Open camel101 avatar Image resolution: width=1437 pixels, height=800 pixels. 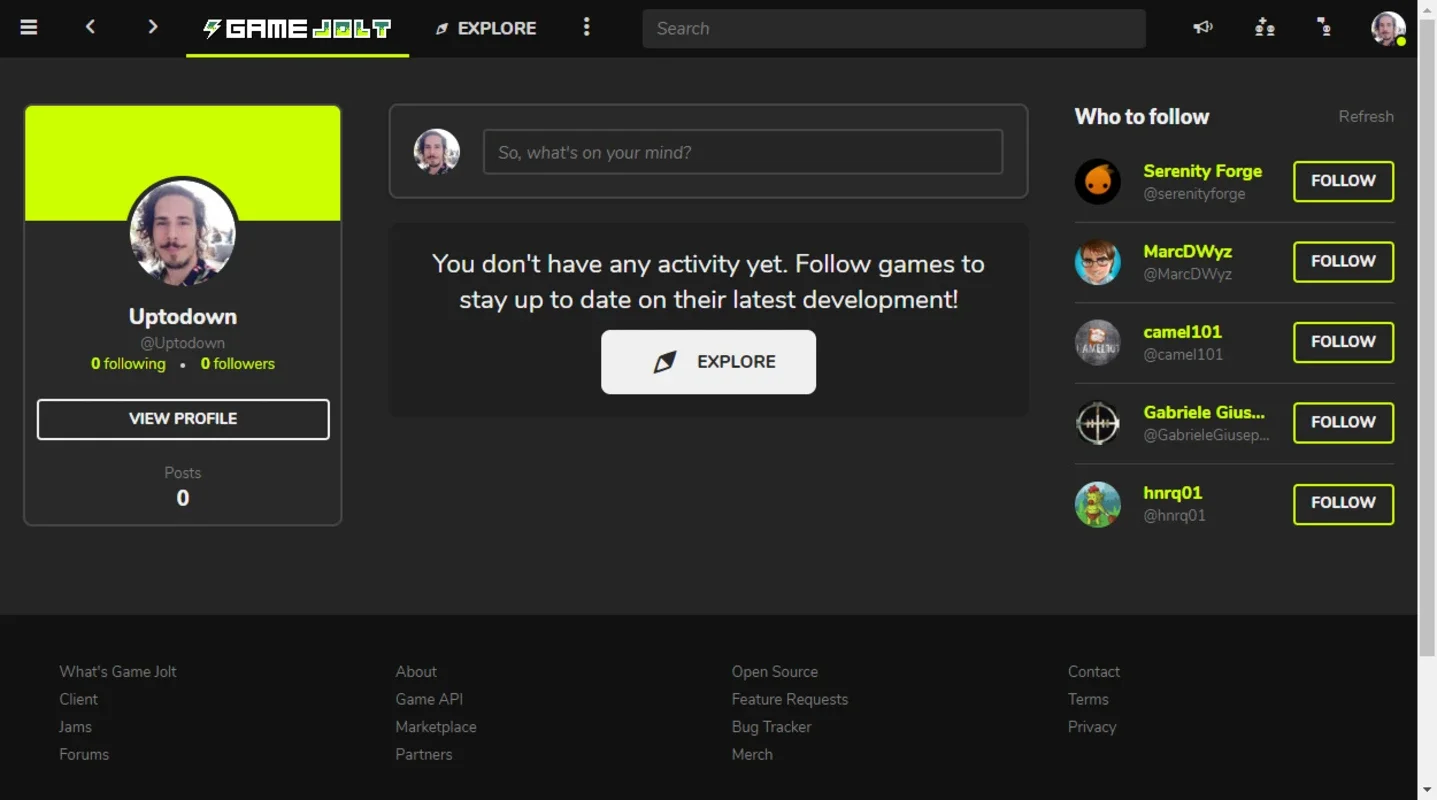point(1098,342)
